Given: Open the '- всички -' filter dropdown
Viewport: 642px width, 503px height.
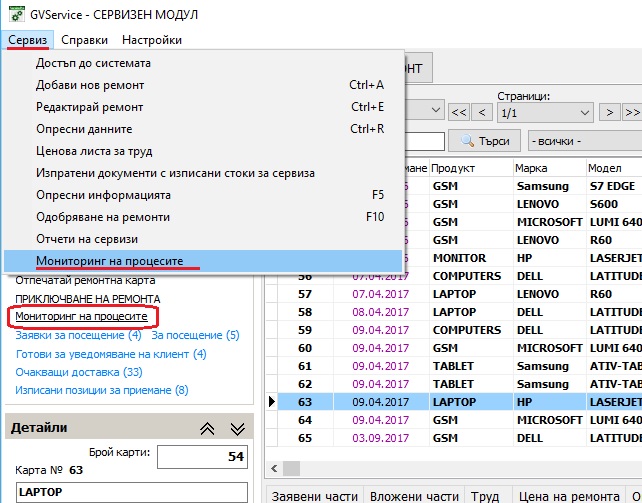Looking at the screenshot, I should tap(585, 141).
